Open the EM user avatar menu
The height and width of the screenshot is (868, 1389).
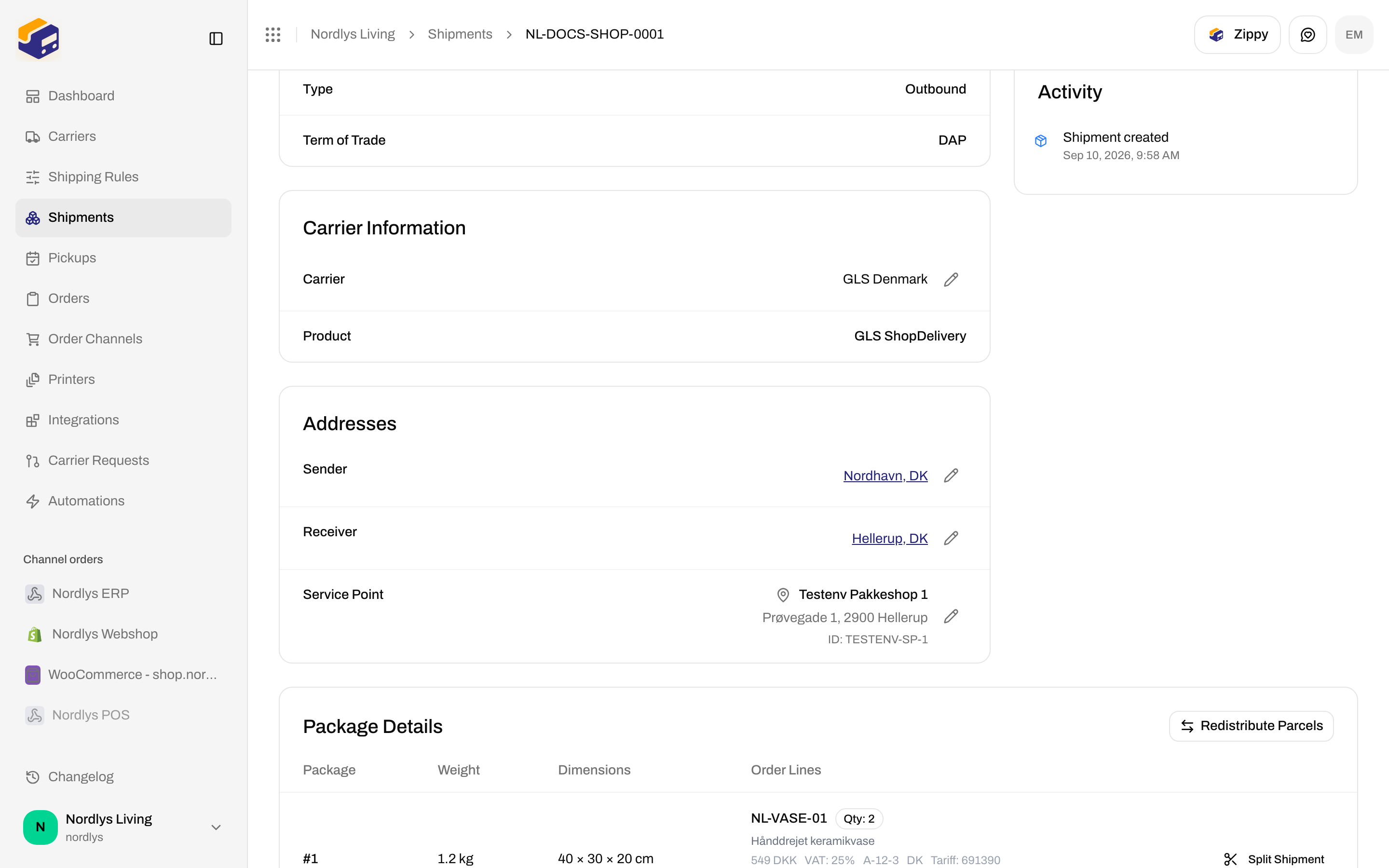click(1354, 34)
